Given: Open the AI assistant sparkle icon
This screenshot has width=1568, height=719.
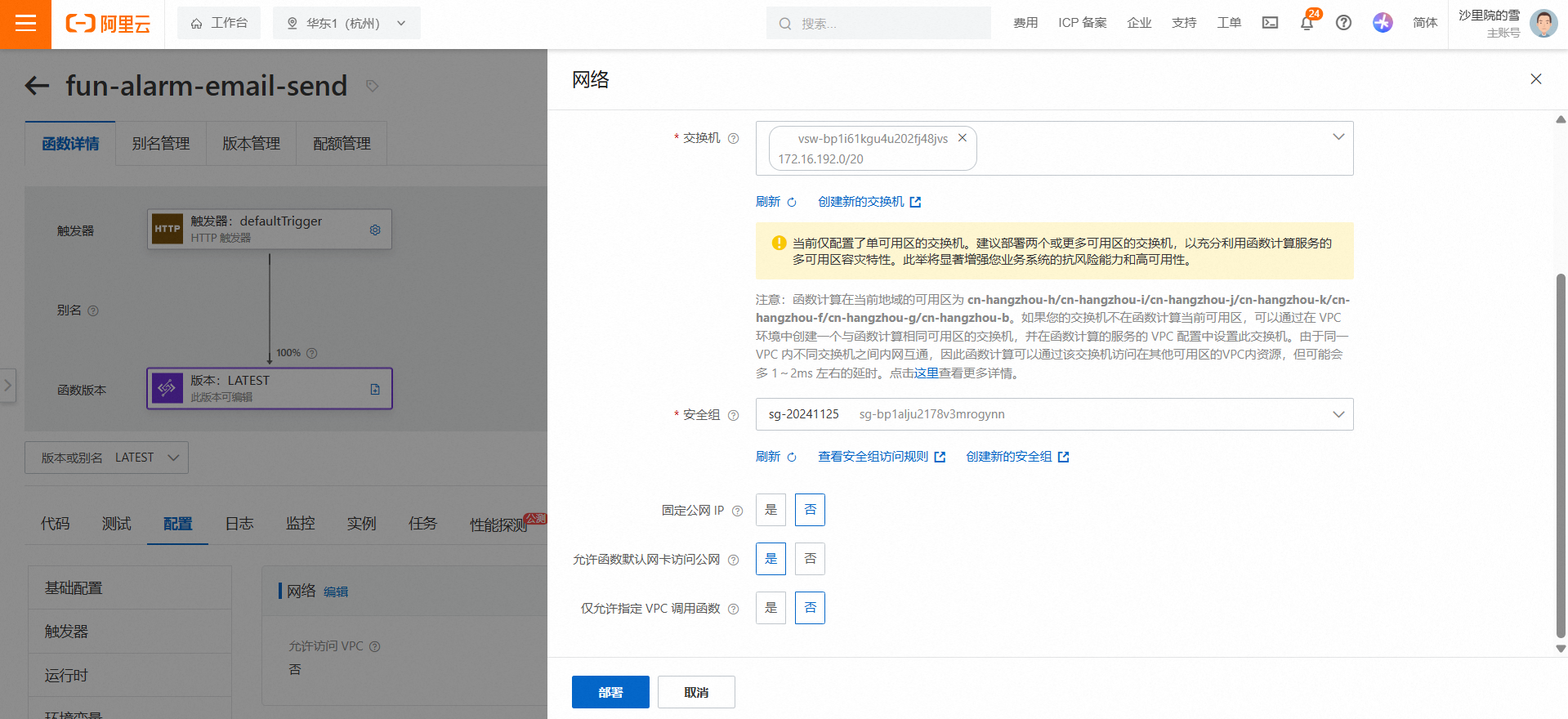Looking at the screenshot, I should click(x=1383, y=23).
